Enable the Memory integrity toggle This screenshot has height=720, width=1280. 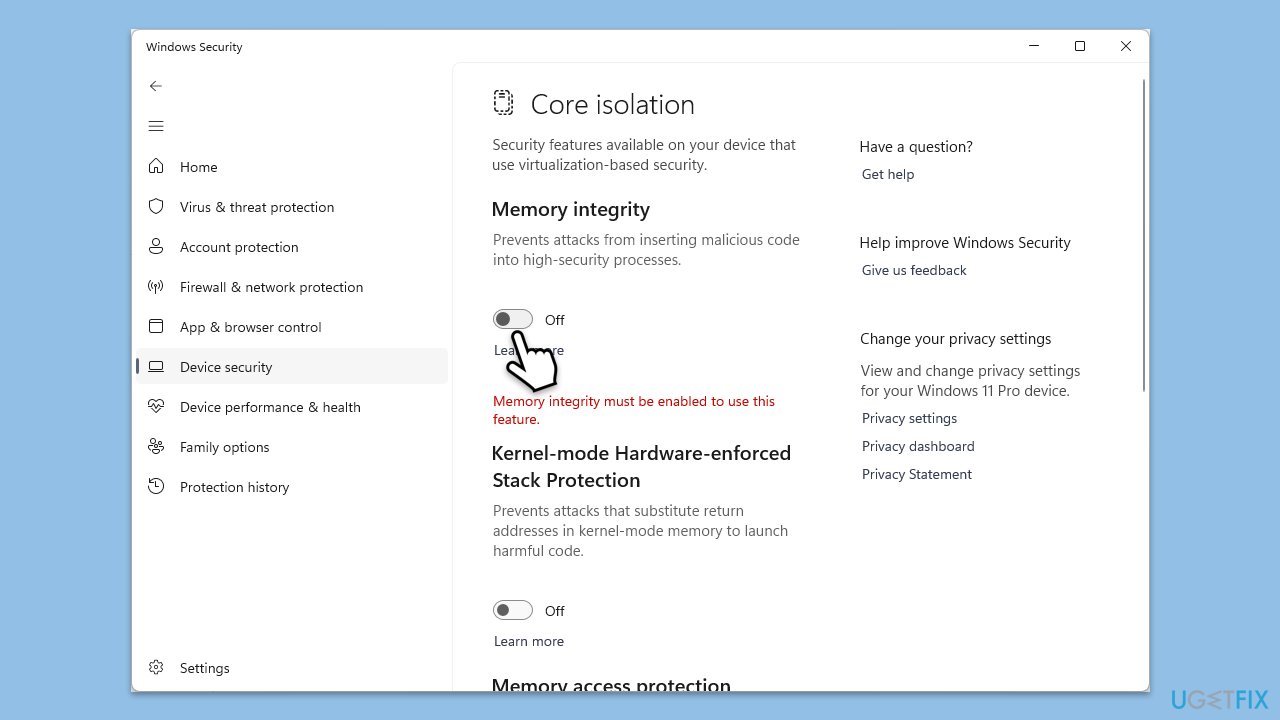point(513,319)
